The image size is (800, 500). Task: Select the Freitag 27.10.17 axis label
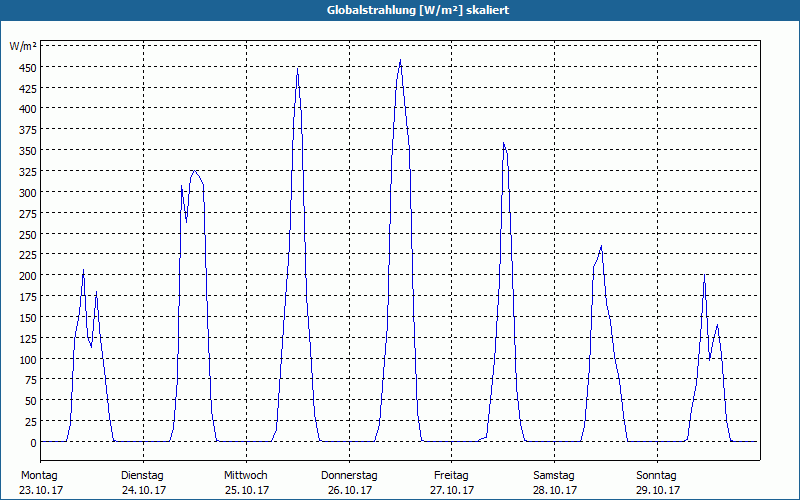coord(452,483)
